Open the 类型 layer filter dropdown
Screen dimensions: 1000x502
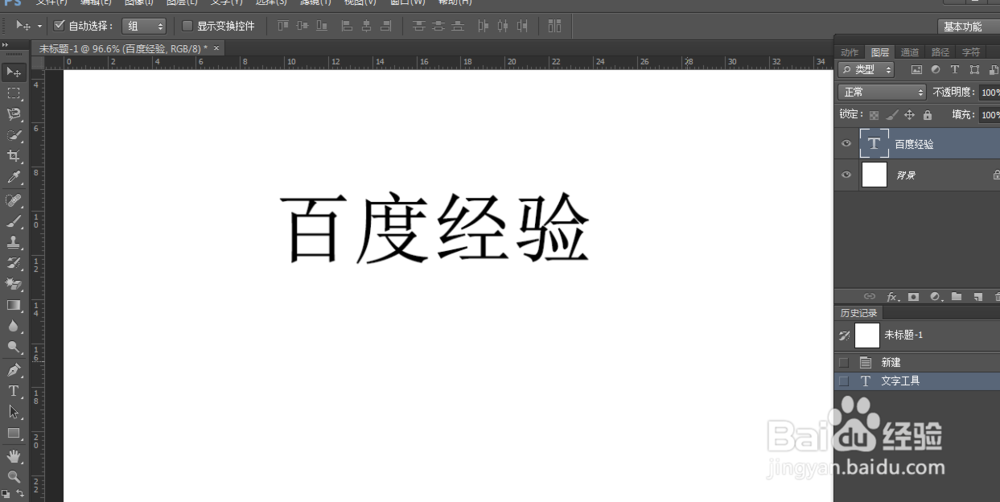pos(866,70)
